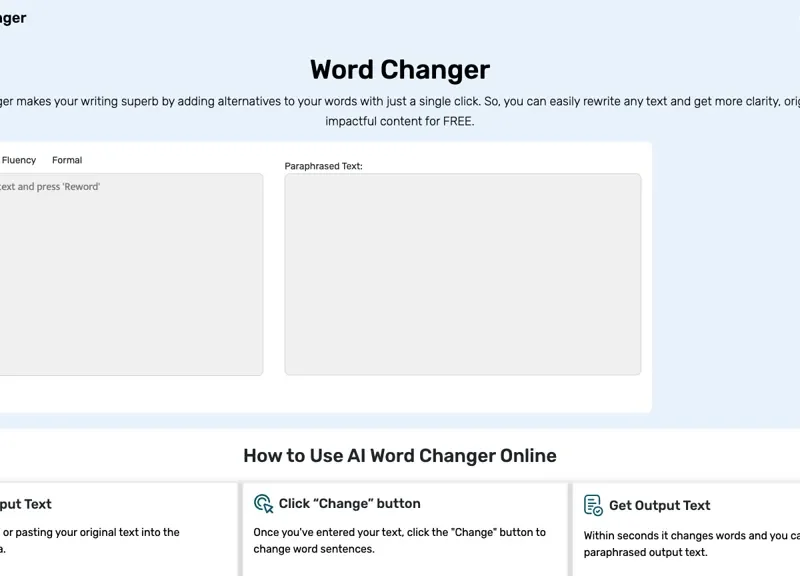
Task: Click the How to Use AI Word Changer heading
Action: pyautogui.click(x=399, y=455)
